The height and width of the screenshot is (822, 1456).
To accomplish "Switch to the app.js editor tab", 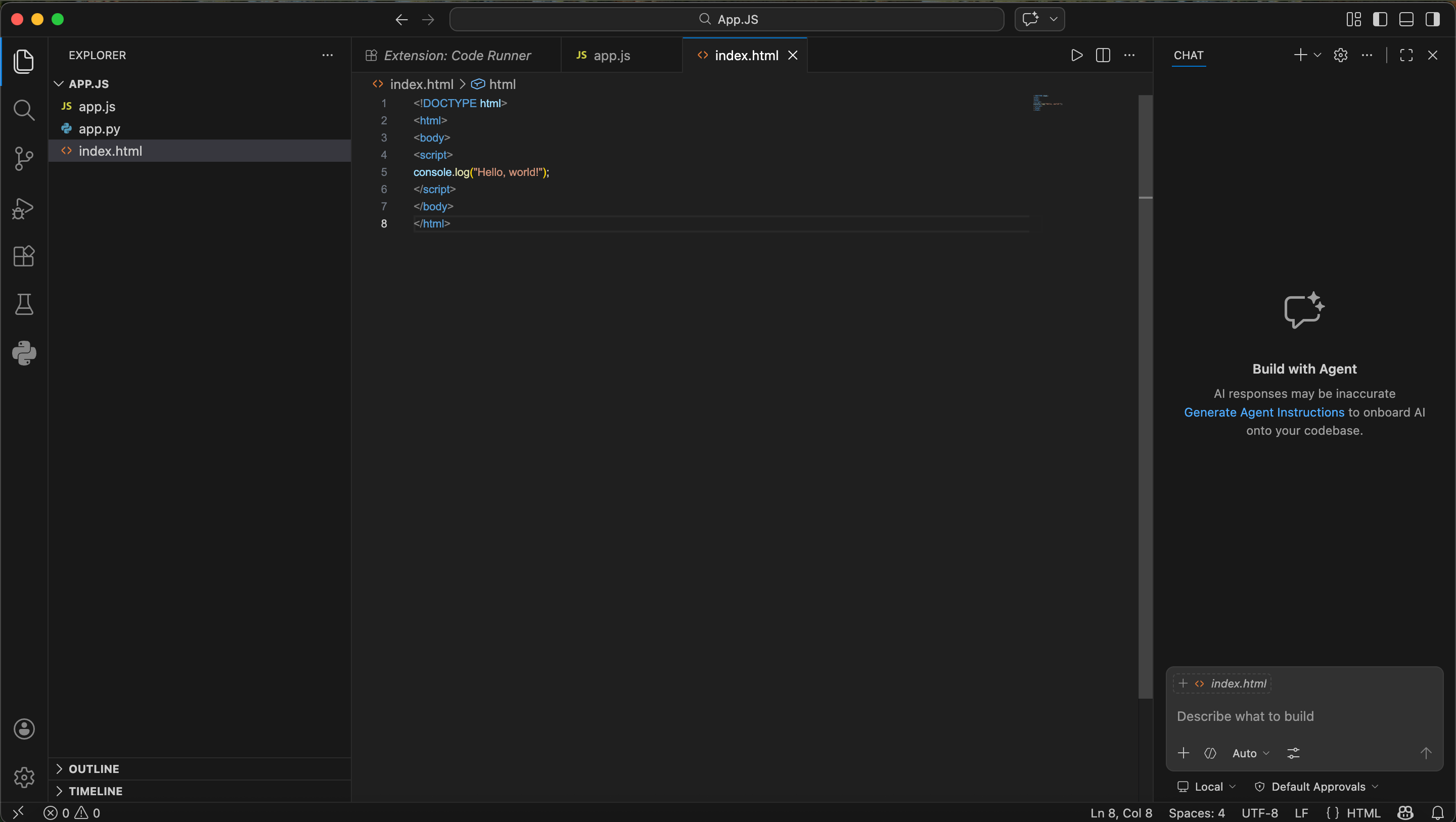I will 612,56.
